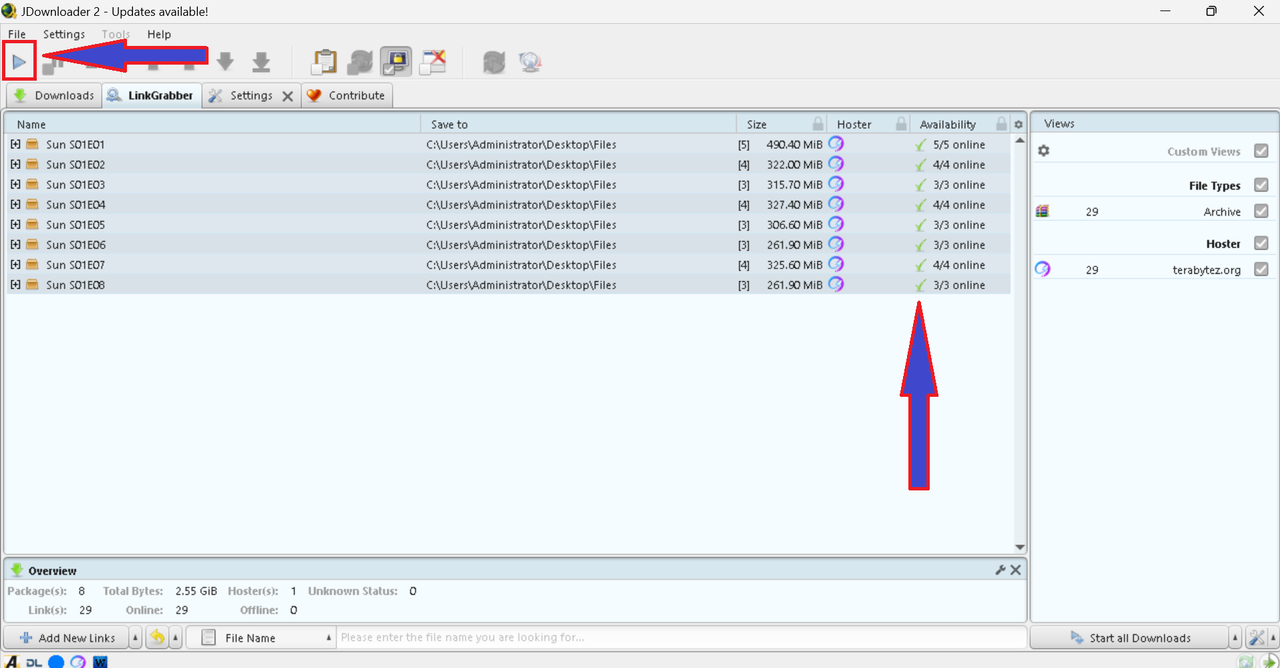The height and width of the screenshot is (668, 1280).
Task: Click the lock icon in Size column header
Action: pos(818,124)
